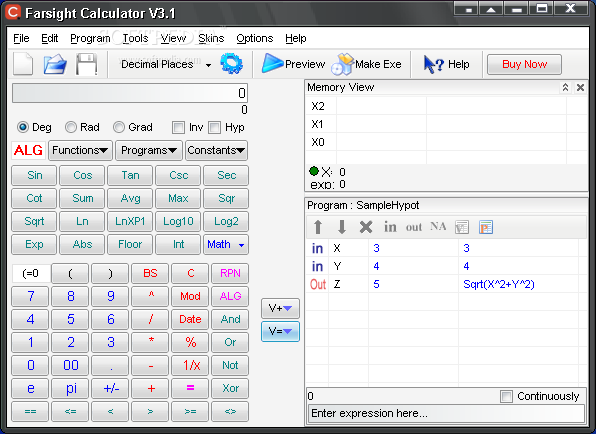Screen dimensions: 596x434
Task: Click the Sqrt function button
Action: click(x=34, y=222)
